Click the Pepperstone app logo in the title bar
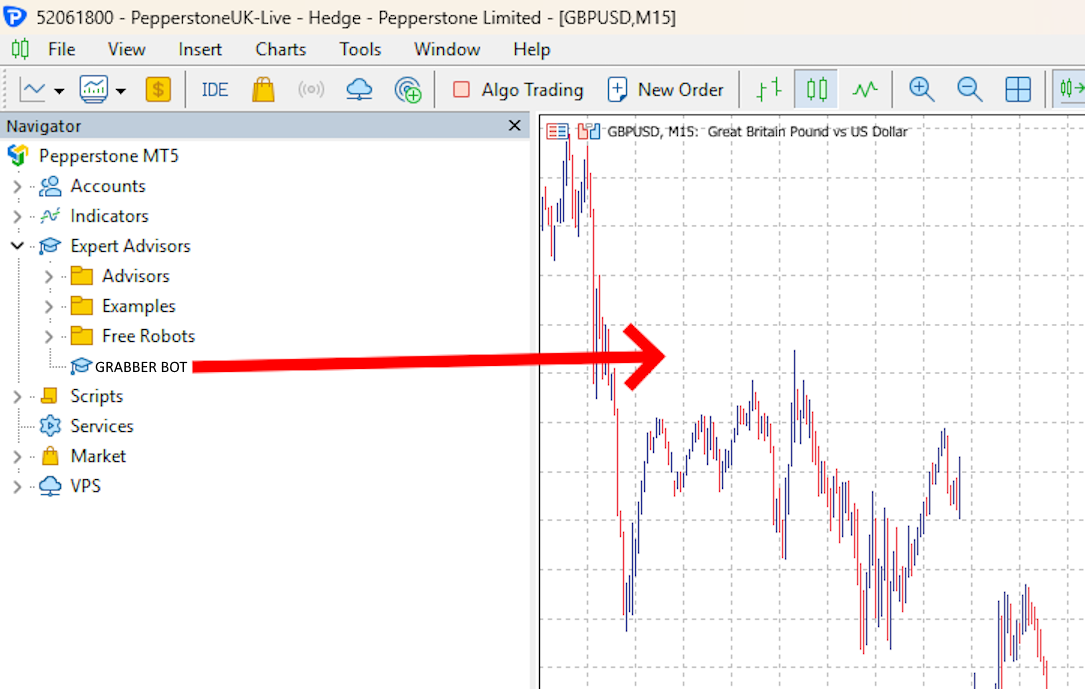Viewport: 1085px width, 689px height. [x=15, y=17]
